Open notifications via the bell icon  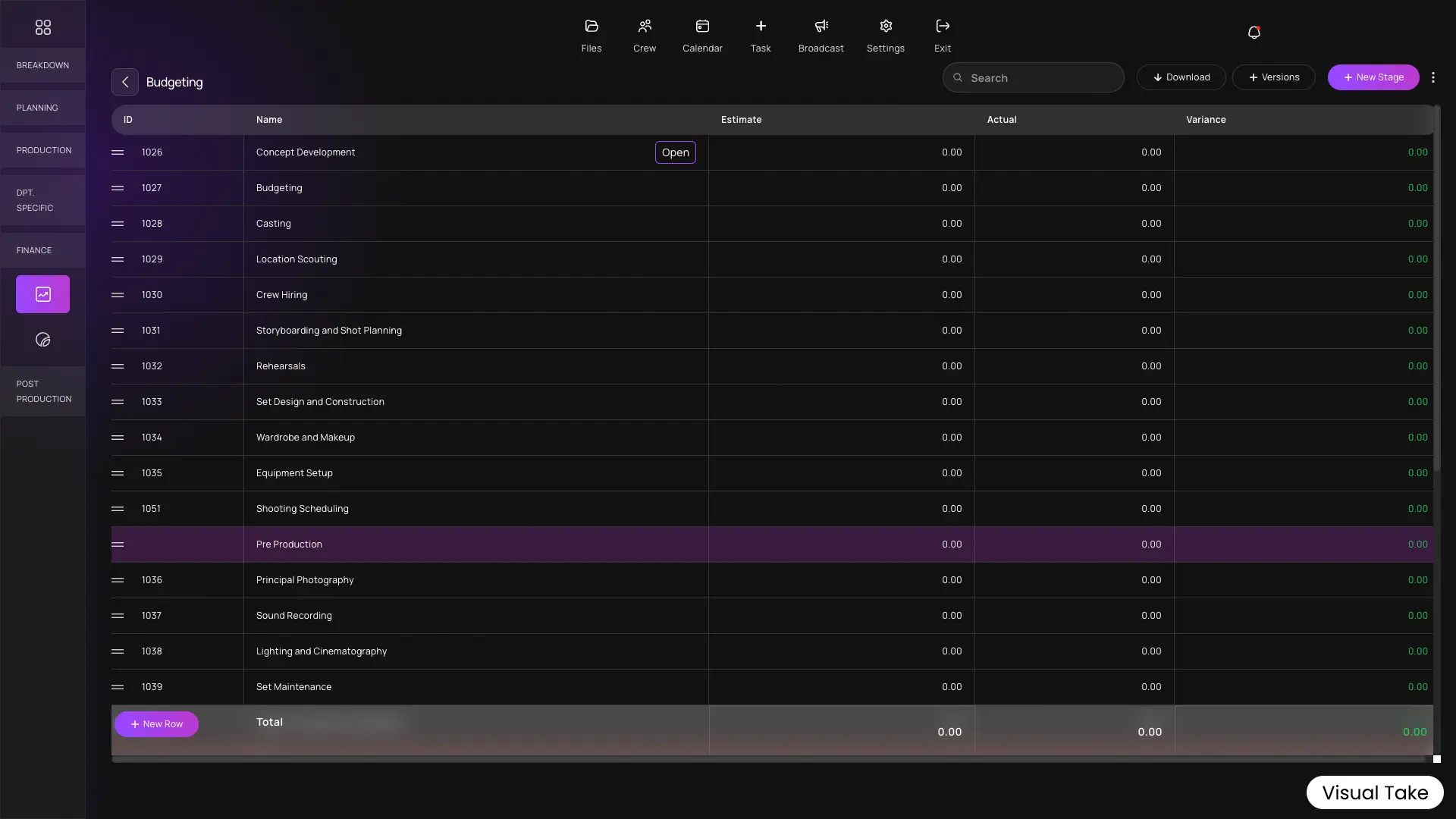pyautogui.click(x=1254, y=32)
